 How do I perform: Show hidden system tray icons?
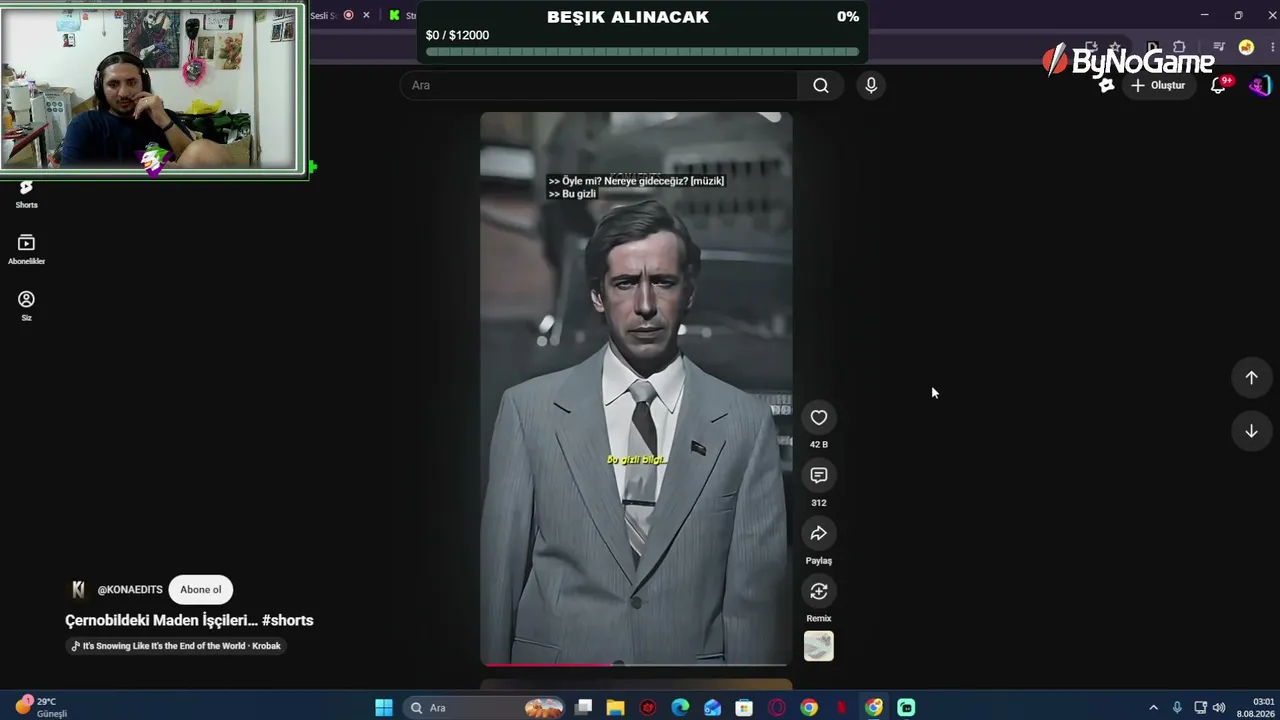click(1153, 708)
